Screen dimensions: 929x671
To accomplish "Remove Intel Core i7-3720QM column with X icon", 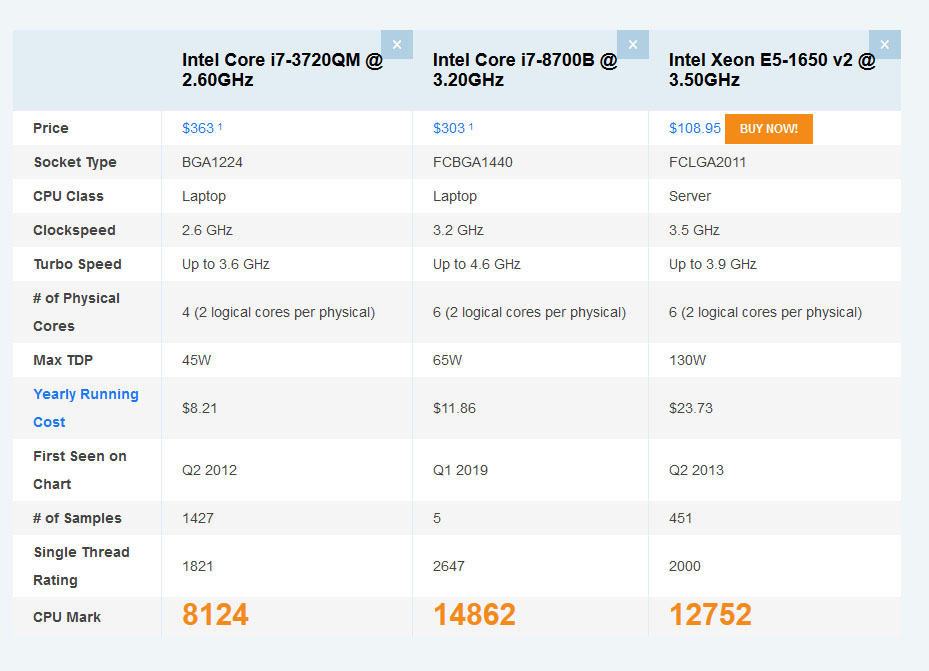I will pyautogui.click(x=397, y=44).
